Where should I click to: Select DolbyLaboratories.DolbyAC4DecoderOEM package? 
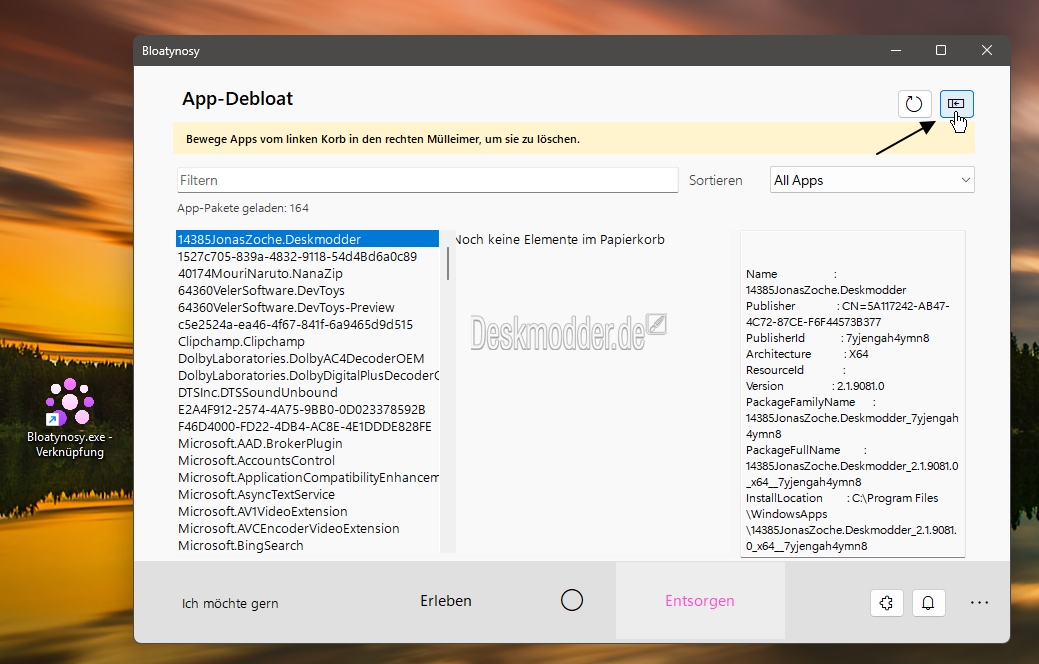[307, 359]
